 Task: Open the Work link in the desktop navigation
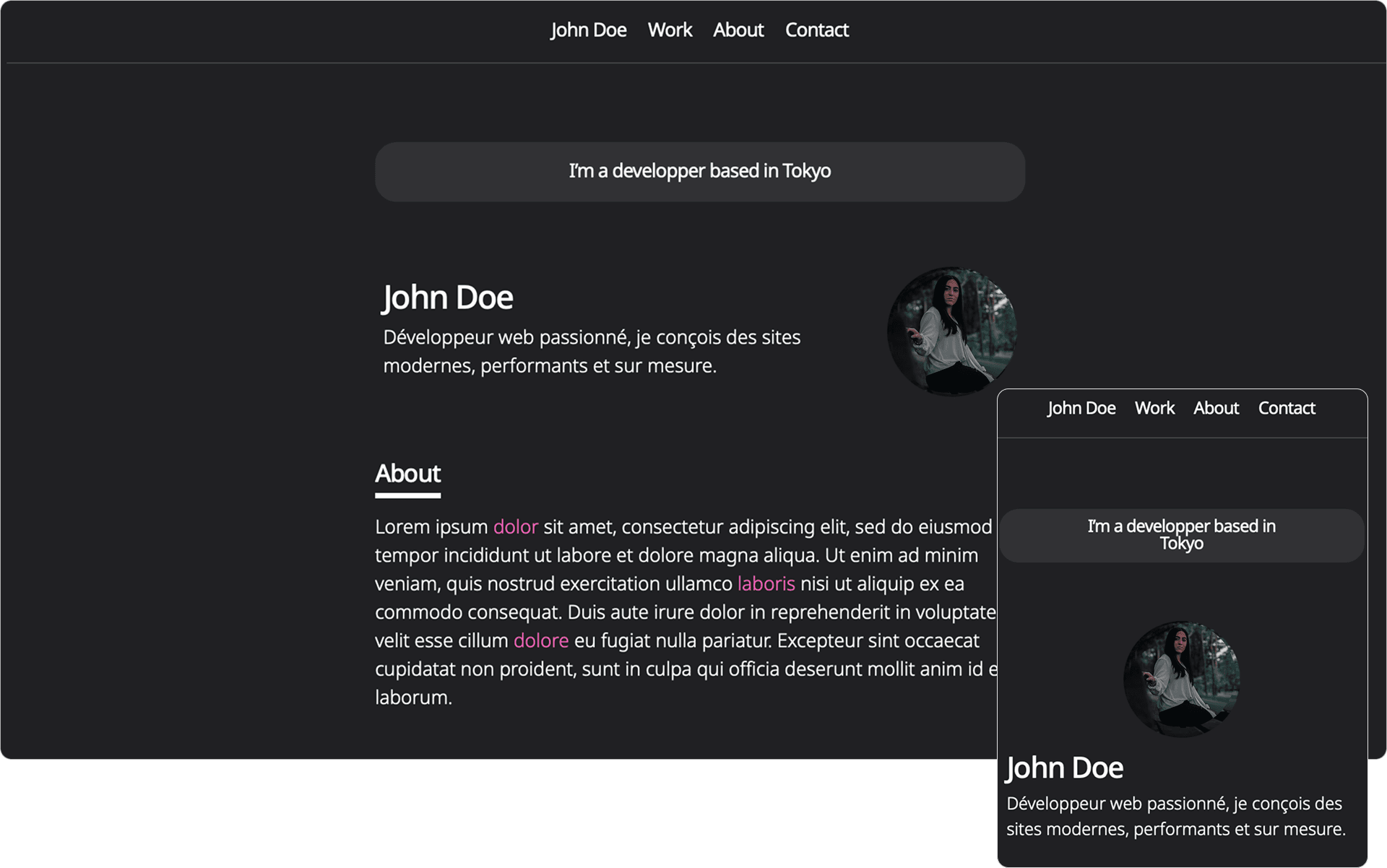[x=669, y=30]
